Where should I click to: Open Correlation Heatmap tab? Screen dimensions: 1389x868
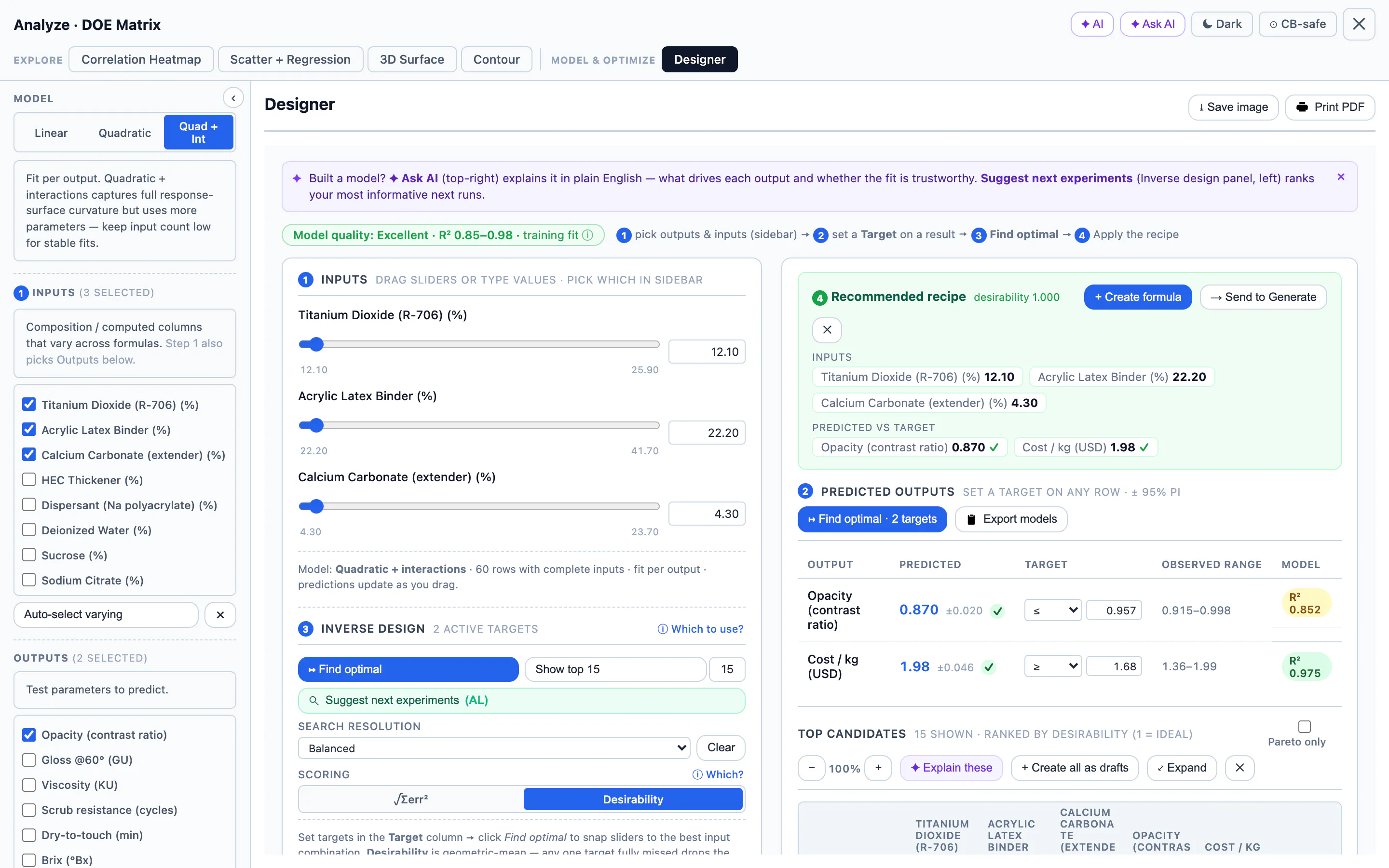point(141,60)
